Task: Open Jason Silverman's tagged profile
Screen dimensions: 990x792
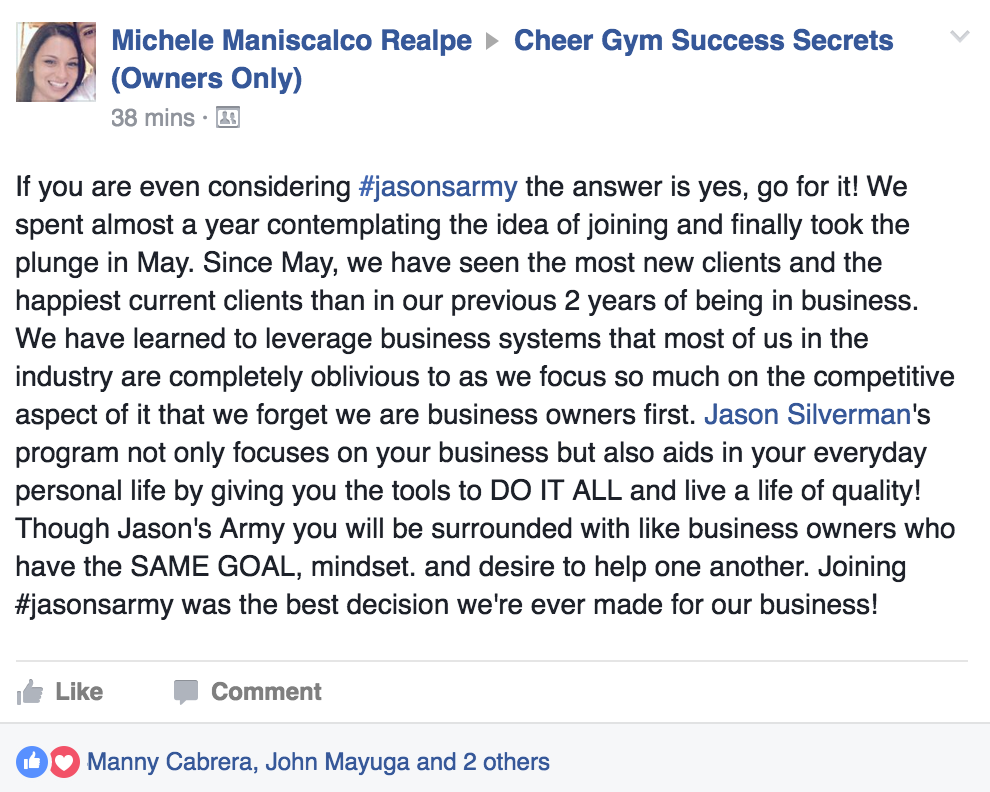Action: tap(808, 415)
